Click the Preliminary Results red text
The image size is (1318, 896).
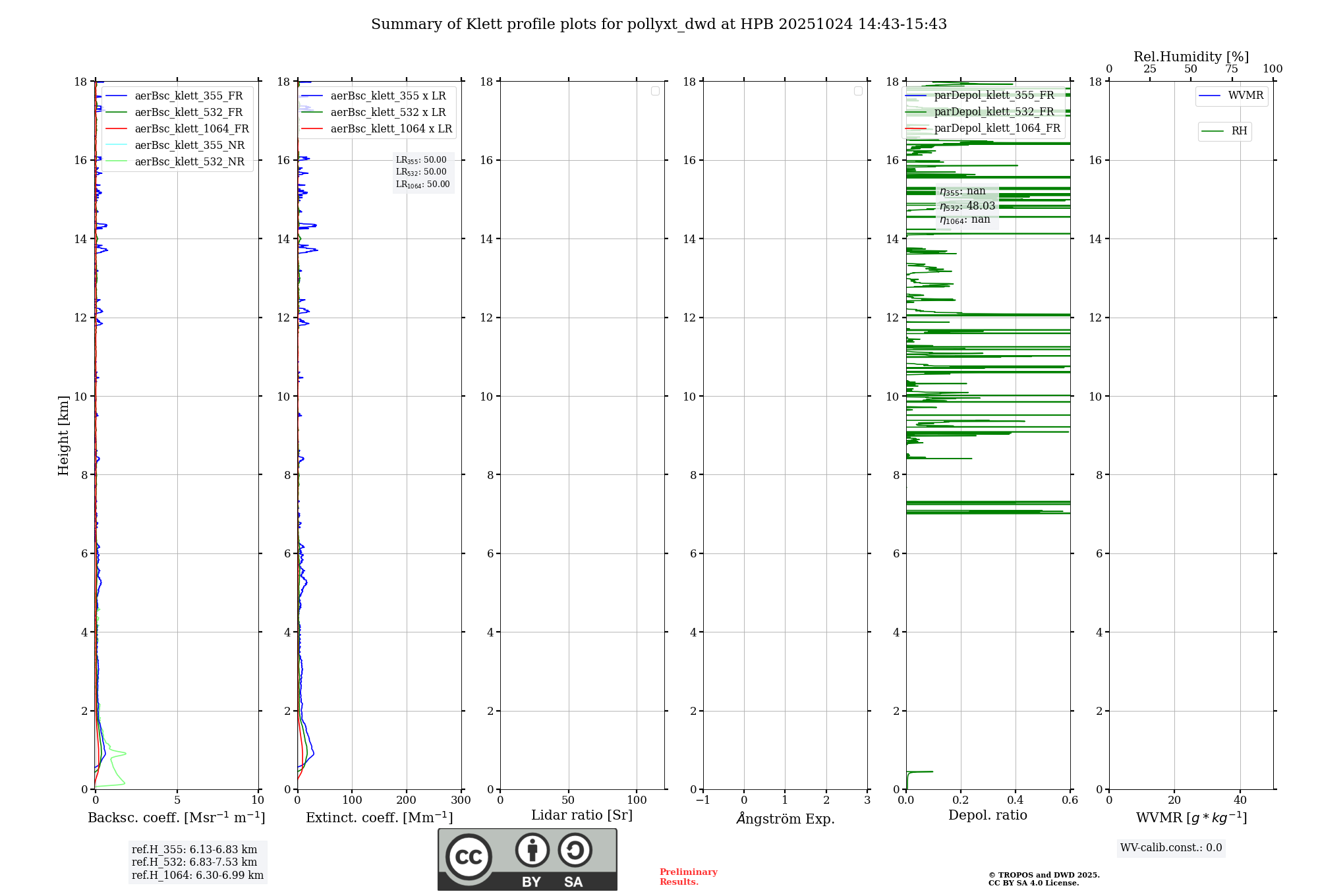coord(688,877)
